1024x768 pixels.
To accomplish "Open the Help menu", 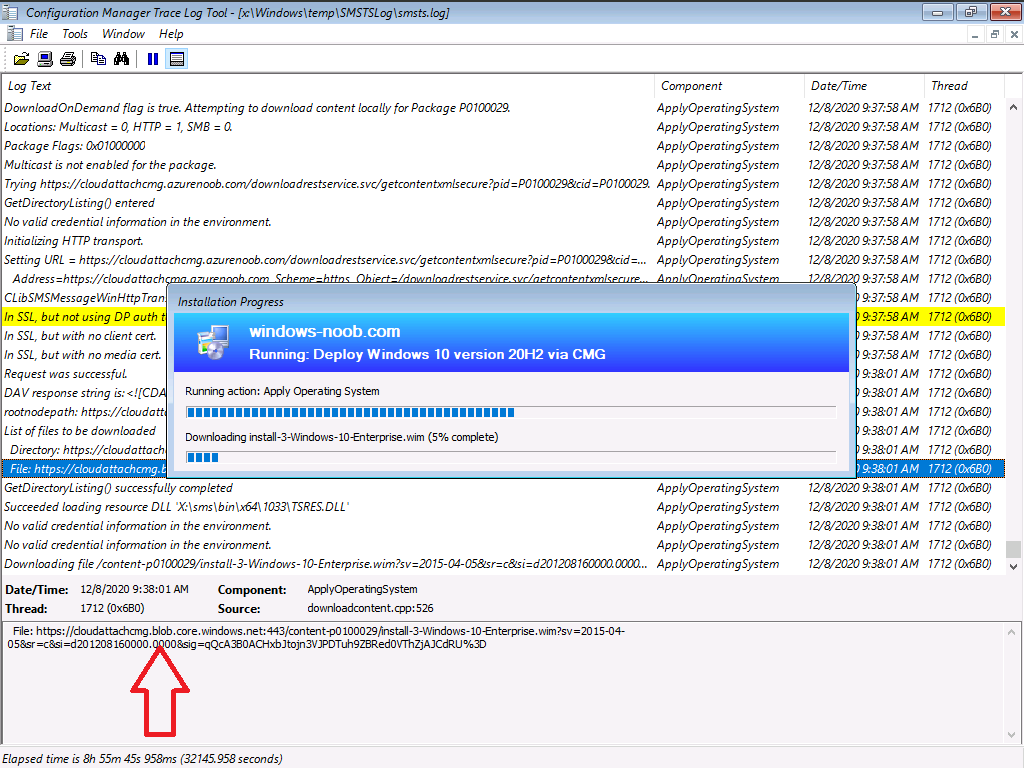I will point(171,34).
